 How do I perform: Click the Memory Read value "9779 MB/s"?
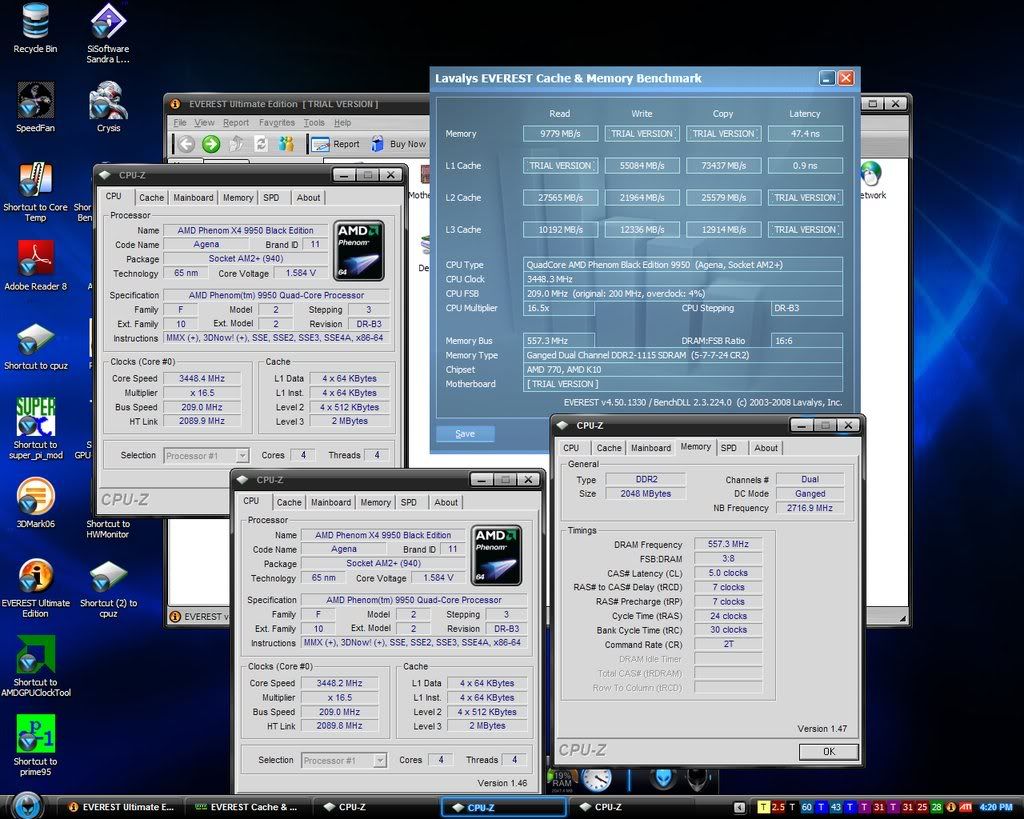[560, 134]
